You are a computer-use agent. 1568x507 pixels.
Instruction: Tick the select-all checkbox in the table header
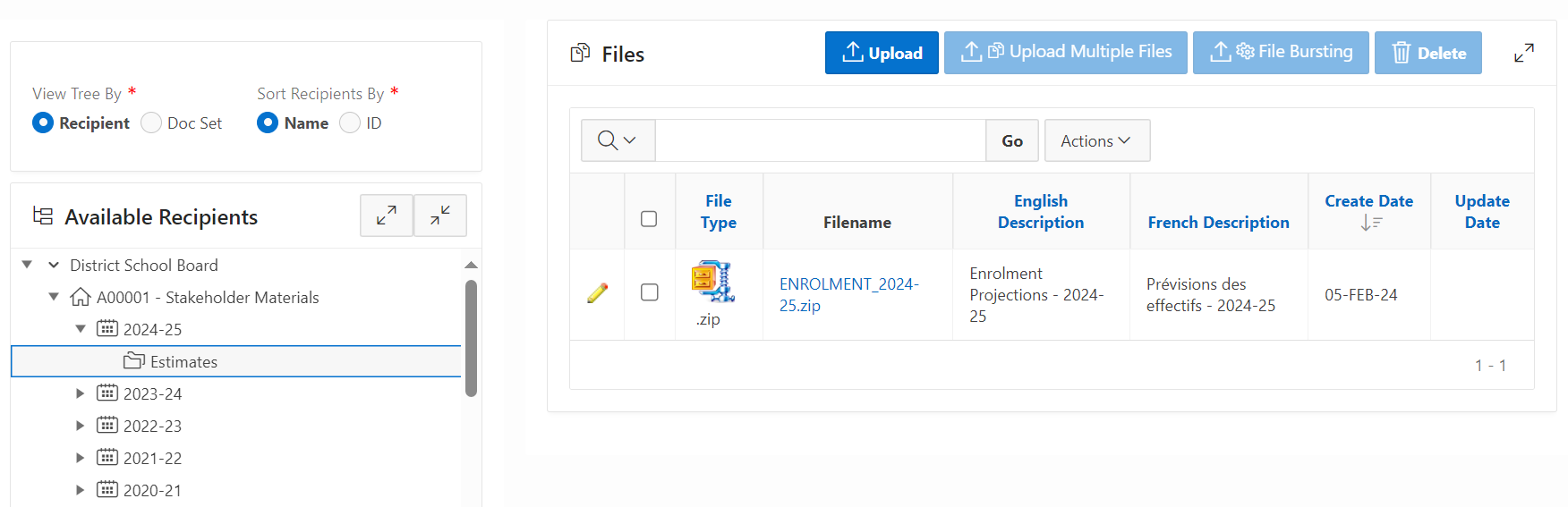click(649, 219)
